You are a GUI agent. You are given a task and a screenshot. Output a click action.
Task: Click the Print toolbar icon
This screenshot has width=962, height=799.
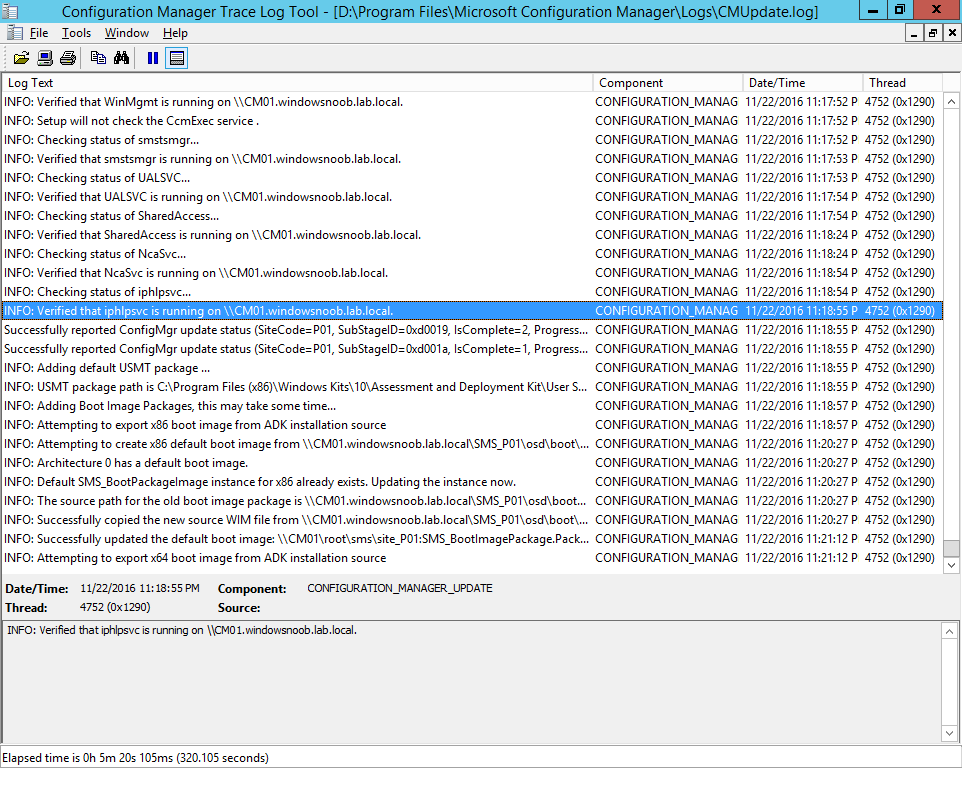68,58
